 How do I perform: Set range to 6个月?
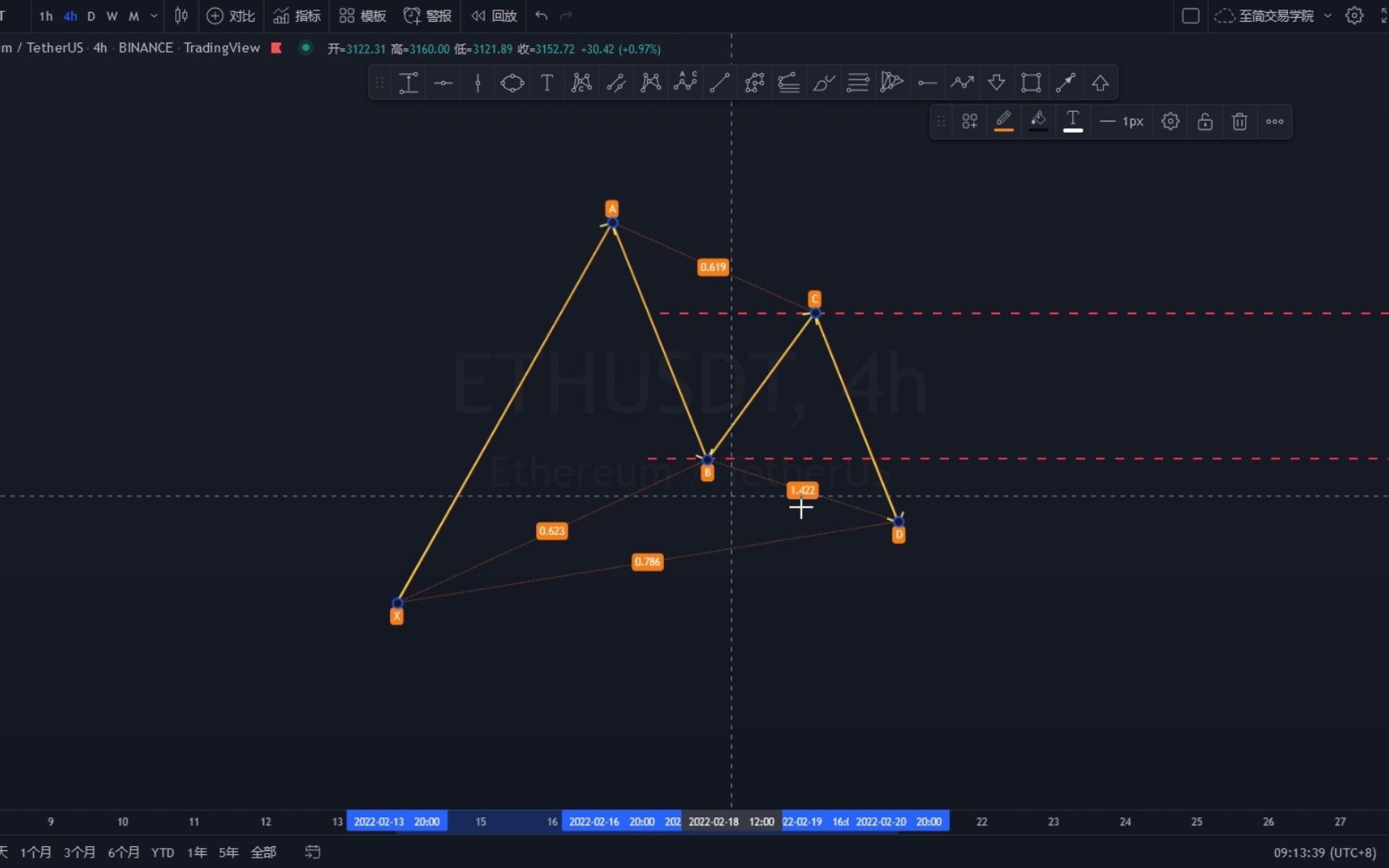[x=124, y=852]
